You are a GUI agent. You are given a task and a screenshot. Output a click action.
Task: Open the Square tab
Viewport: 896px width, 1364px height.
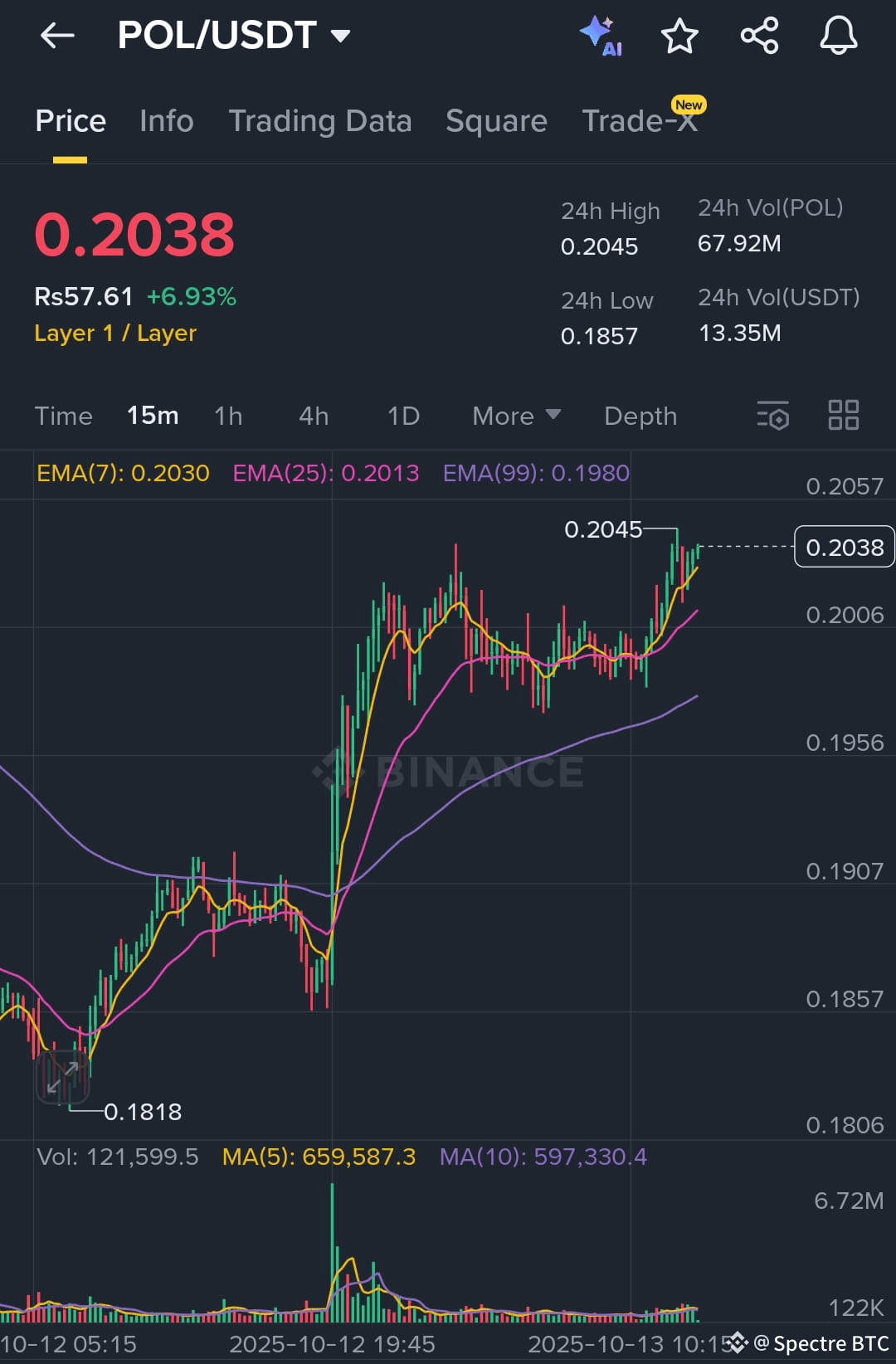pyautogui.click(x=496, y=121)
